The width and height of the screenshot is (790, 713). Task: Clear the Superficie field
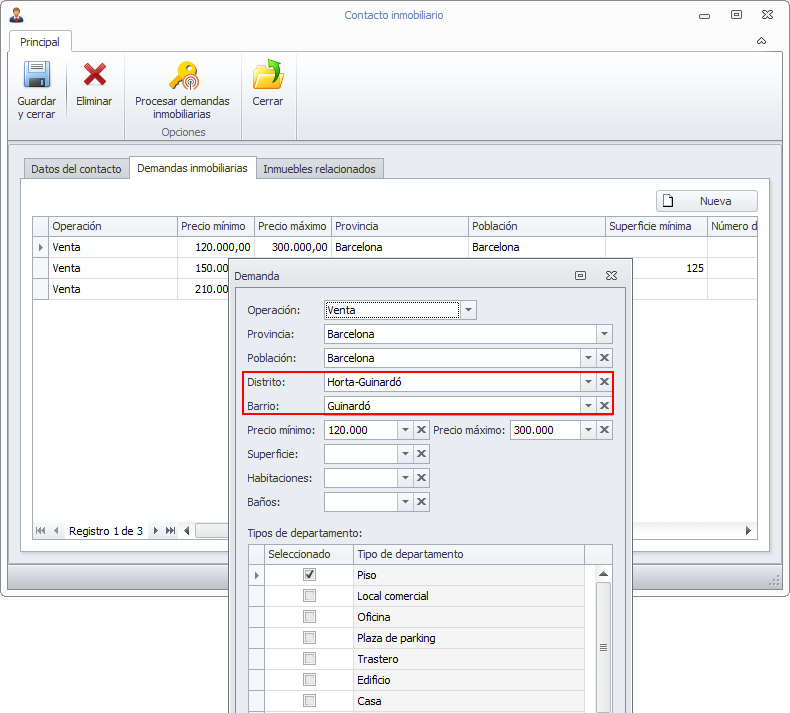421,454
